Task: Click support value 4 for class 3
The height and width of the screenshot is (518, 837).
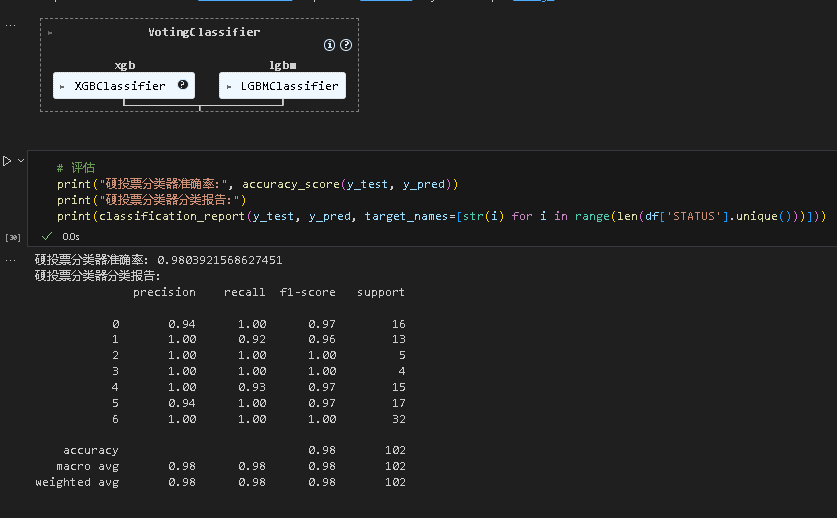Action: [x=402, y=371]
